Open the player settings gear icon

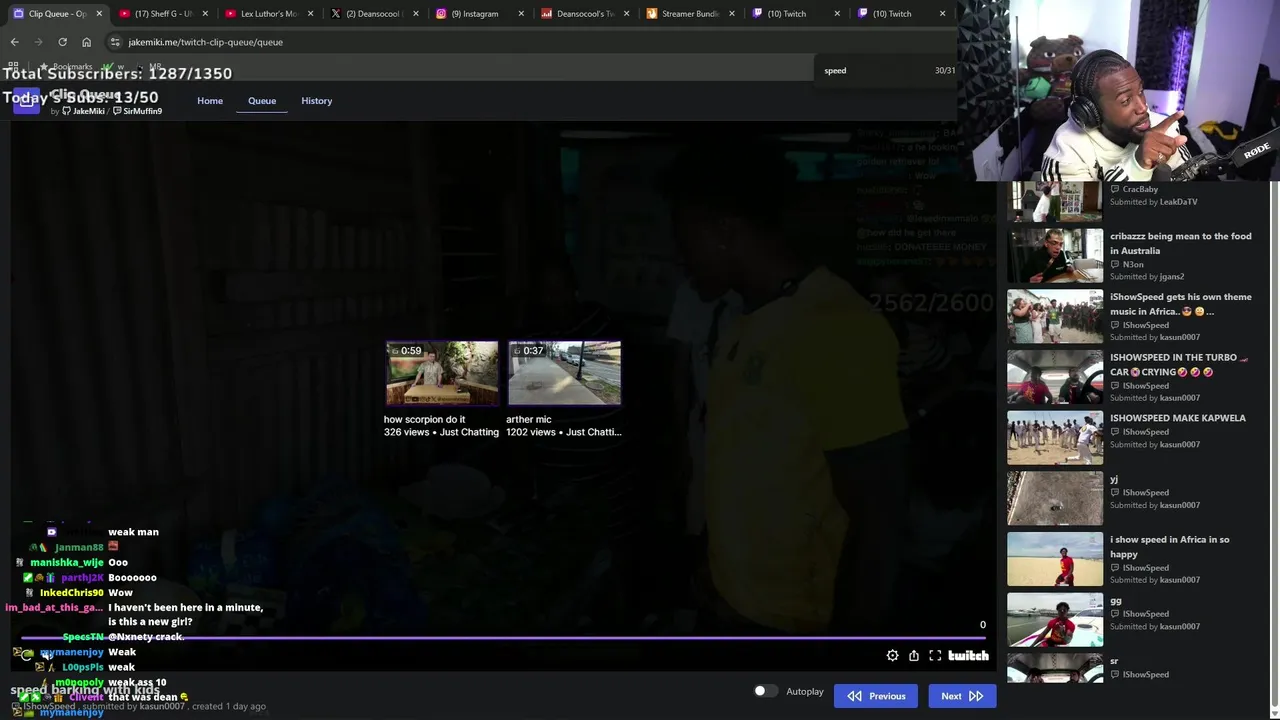point(892,656)
